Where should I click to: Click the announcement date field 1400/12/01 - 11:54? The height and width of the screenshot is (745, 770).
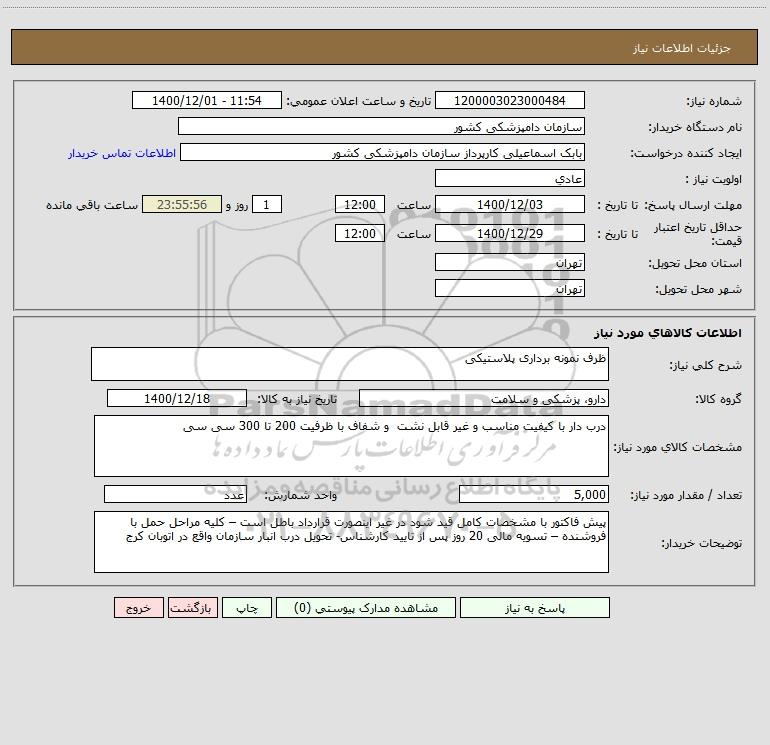pyautogui.click(x=207, y=100)
